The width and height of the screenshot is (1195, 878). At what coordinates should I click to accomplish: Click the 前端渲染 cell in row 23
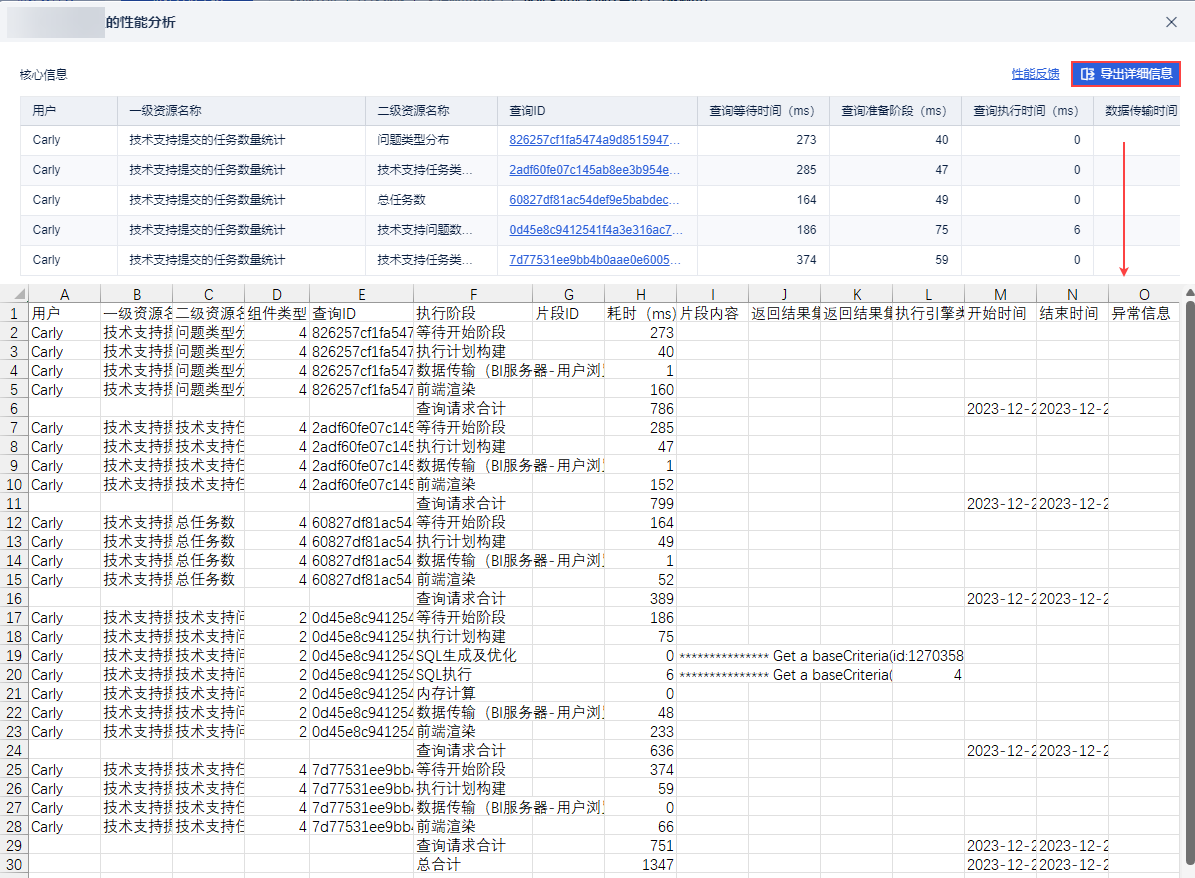click(x=473, y=732)
